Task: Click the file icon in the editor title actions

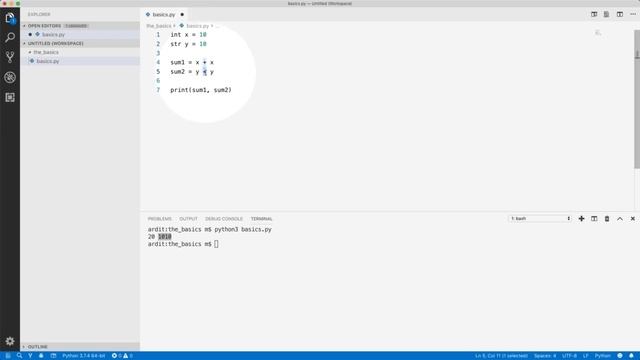Action: (x=607, y=14)
